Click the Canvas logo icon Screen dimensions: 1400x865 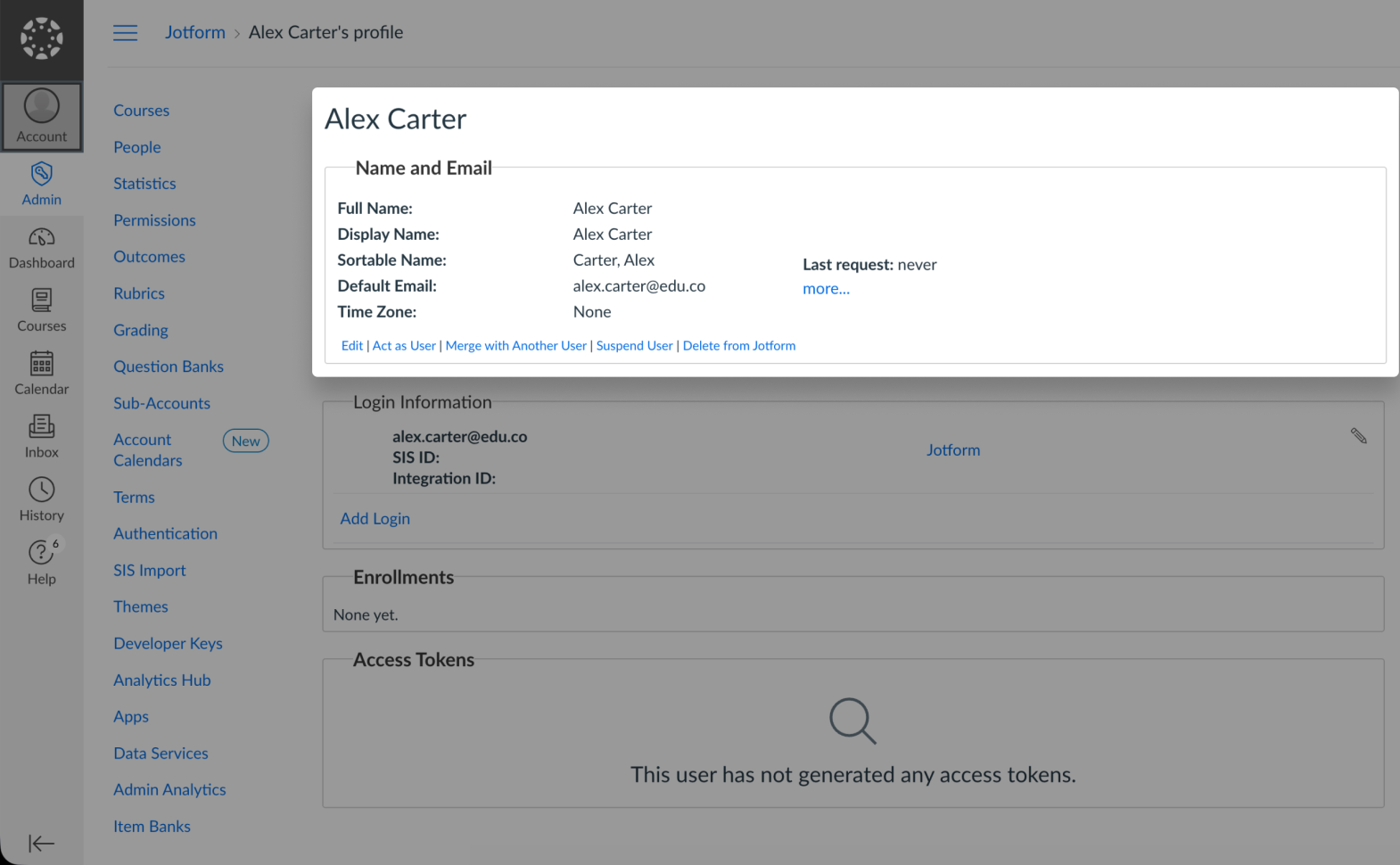click(x=42, y=39)
